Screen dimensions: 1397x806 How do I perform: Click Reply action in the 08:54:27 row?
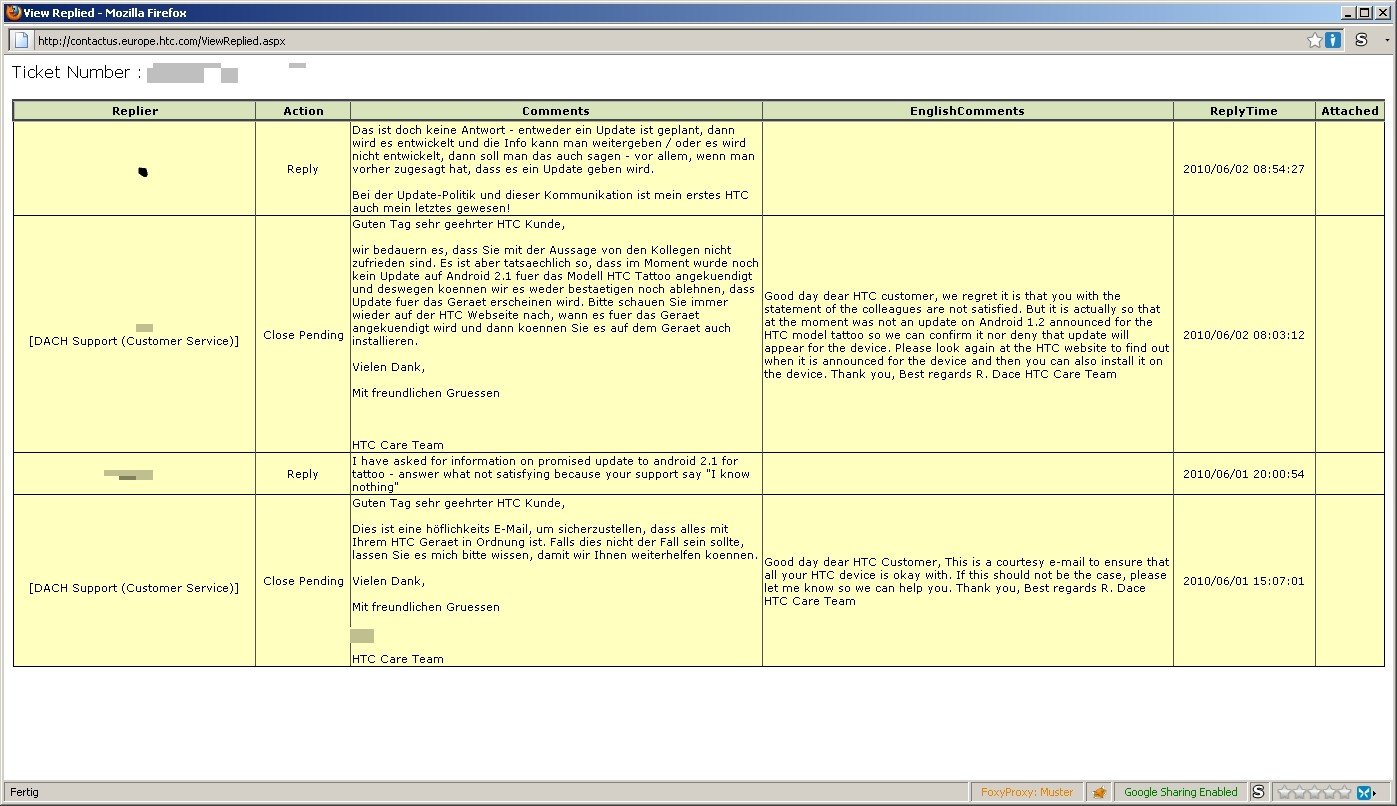(x=303, y=169)
